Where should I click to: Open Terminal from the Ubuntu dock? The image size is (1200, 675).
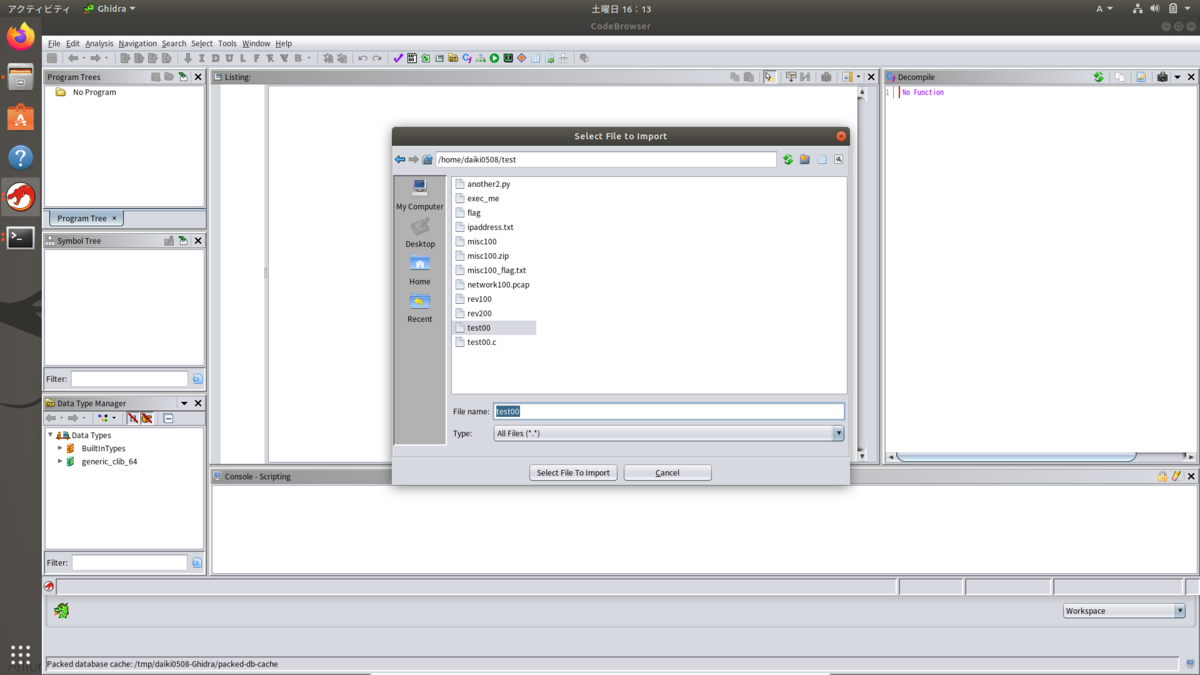[x=20, y=237]
